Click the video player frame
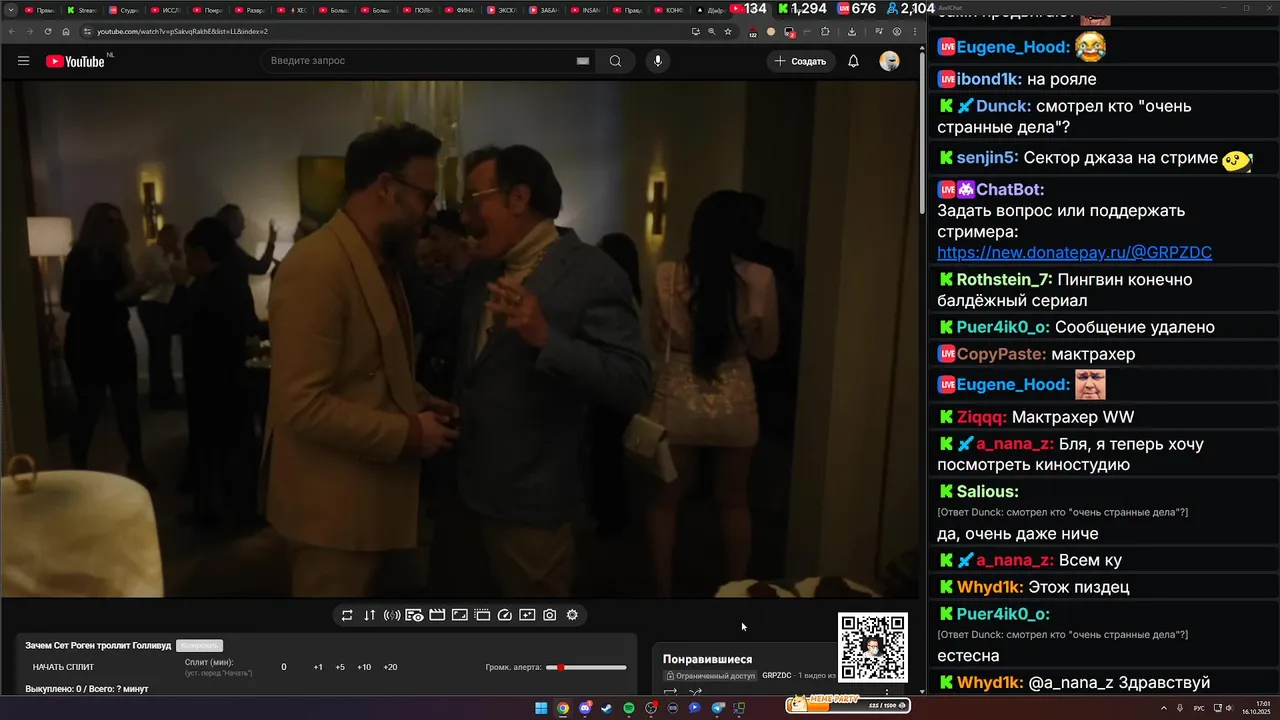1280x720 pixels. coord(460,339)
